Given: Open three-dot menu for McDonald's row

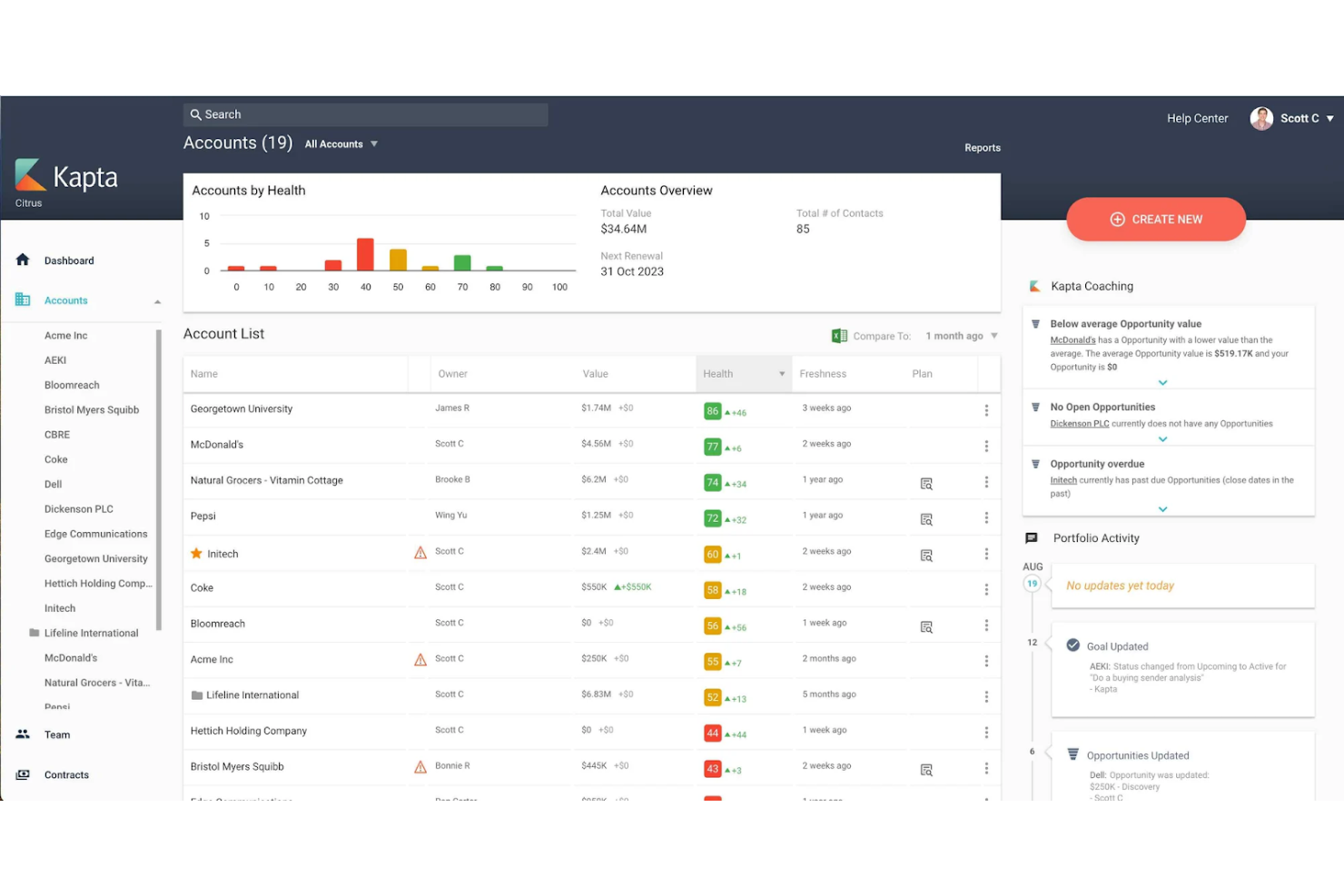Looking at the screenshot, I should click(x=986, y=446).
